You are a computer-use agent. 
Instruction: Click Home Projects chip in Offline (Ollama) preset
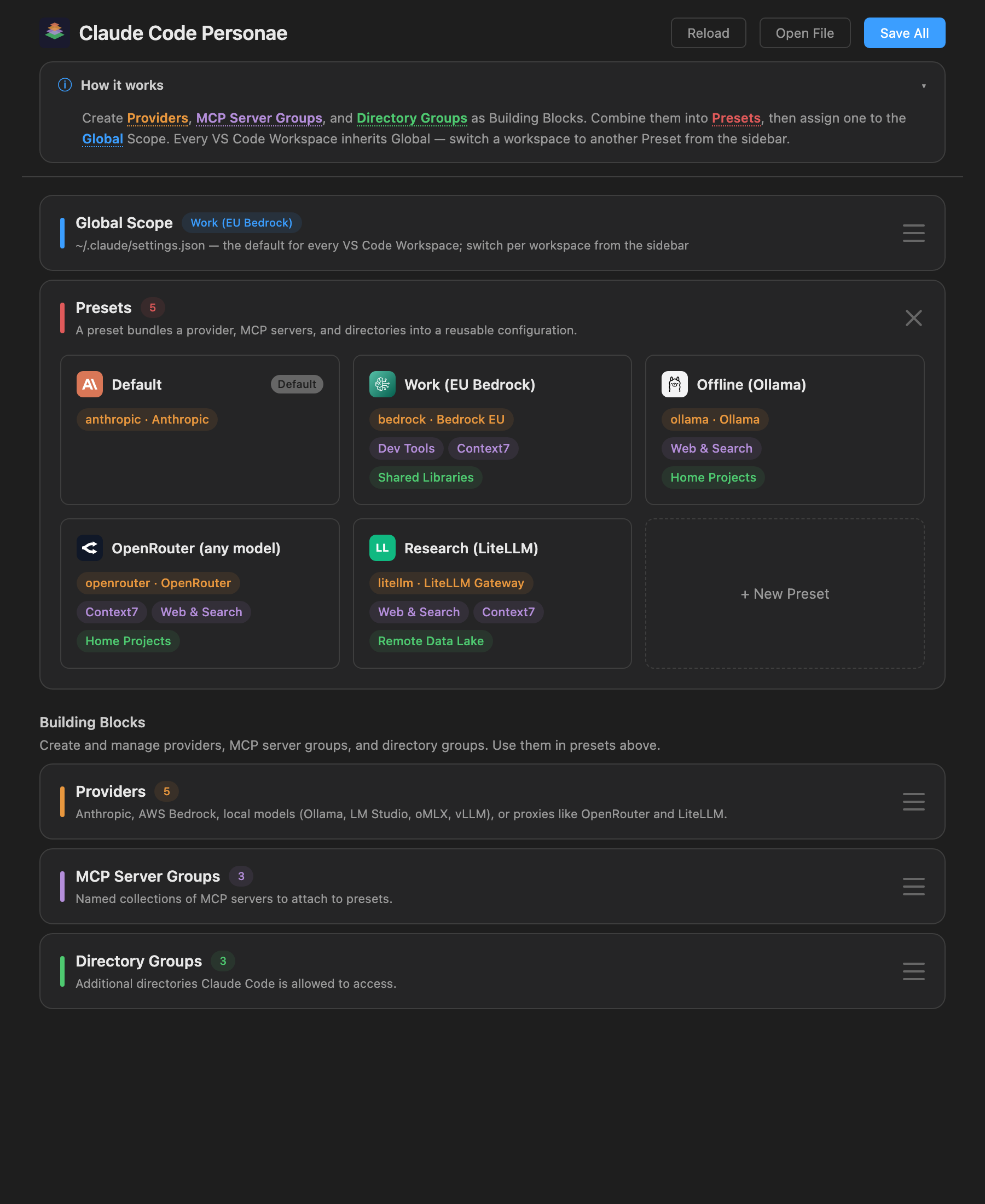pos(712,477)
